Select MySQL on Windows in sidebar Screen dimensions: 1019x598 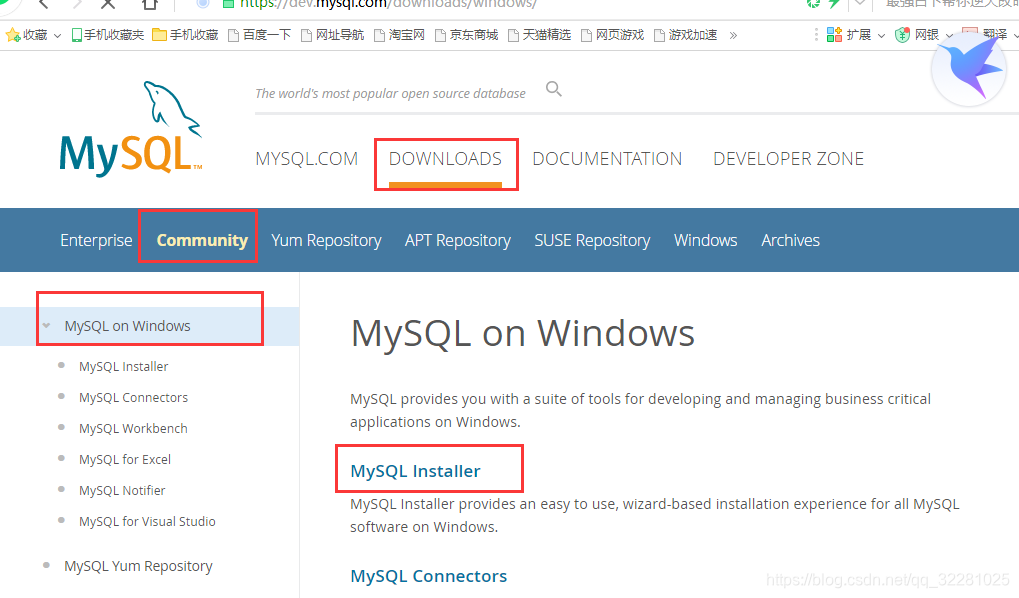pos(127,326)
